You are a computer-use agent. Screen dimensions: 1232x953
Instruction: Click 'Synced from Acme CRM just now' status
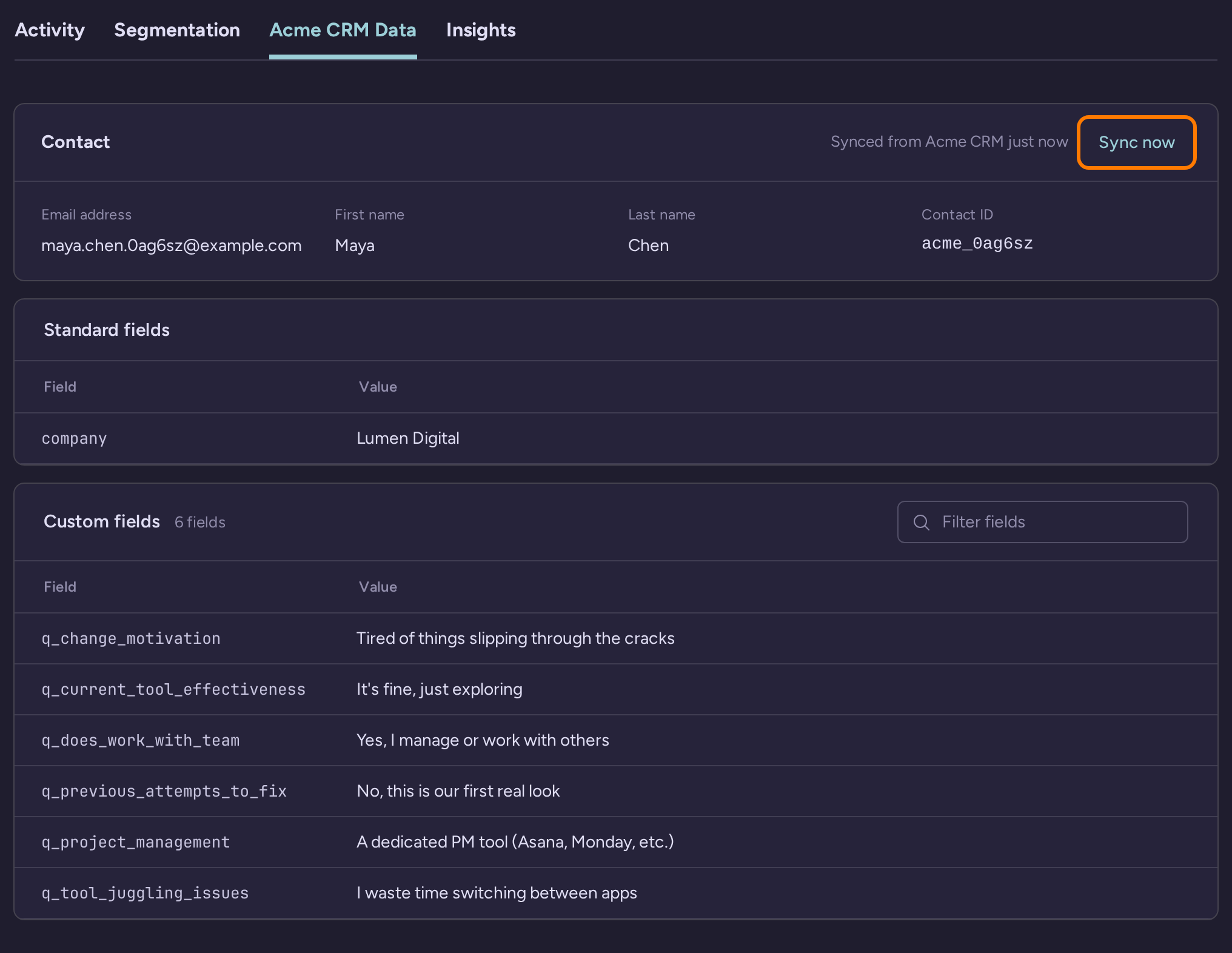[x=949, y=142]
